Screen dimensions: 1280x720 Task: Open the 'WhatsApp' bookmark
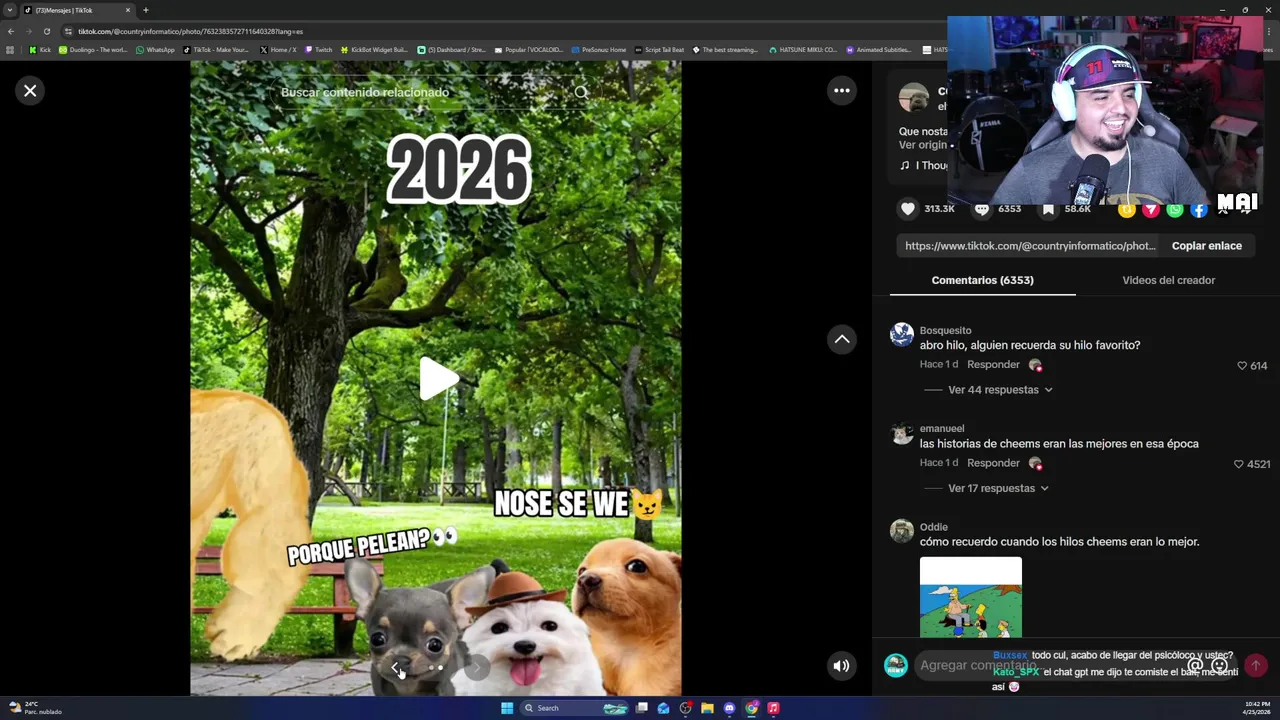click(155, 49)
